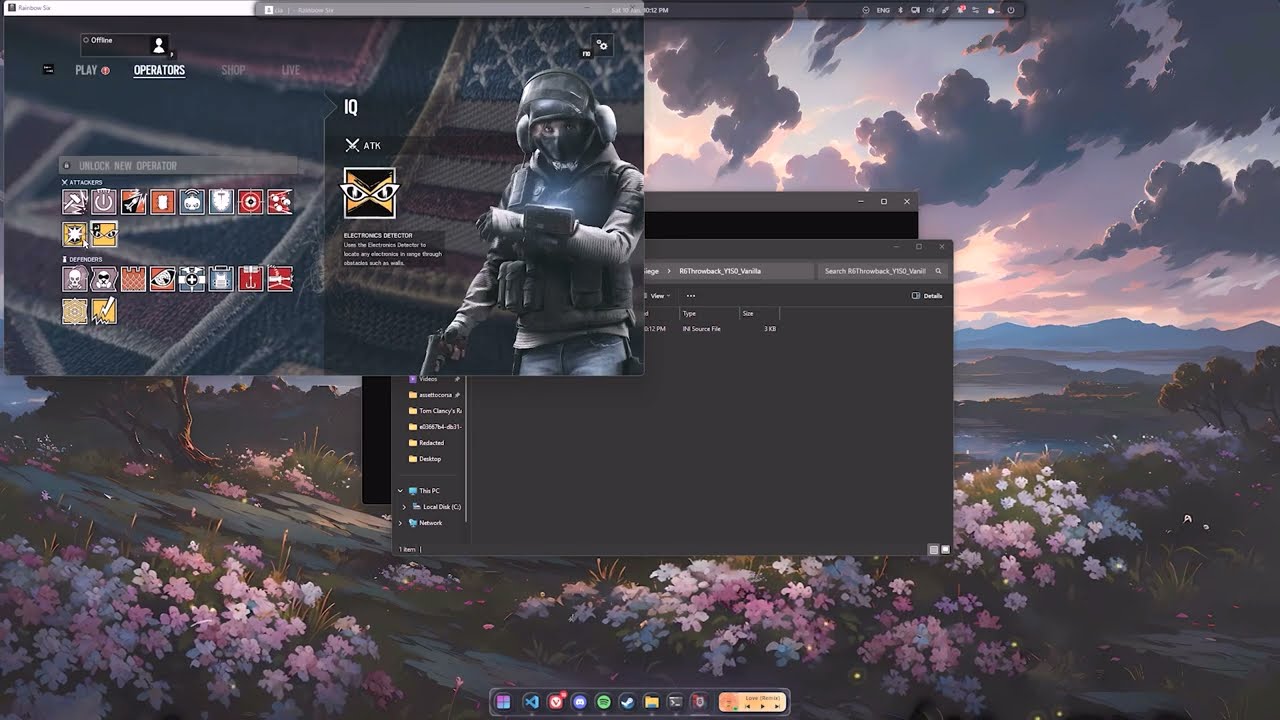Open the Start menu icon in dock
Image resolution: width=1280 pixels, height=720 pixels.
coord(503,702)
